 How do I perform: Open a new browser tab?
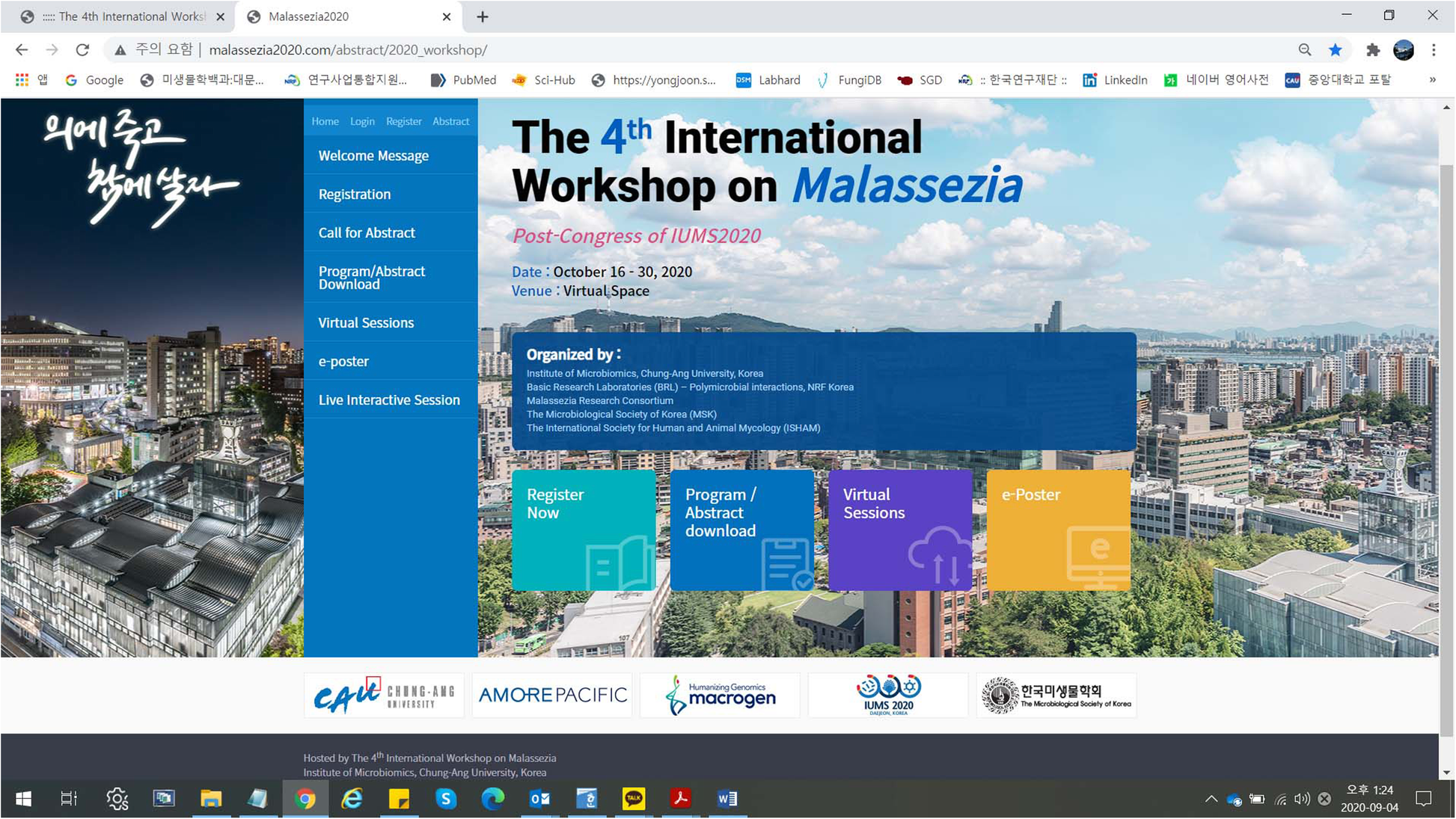click(x=483, y=16)
